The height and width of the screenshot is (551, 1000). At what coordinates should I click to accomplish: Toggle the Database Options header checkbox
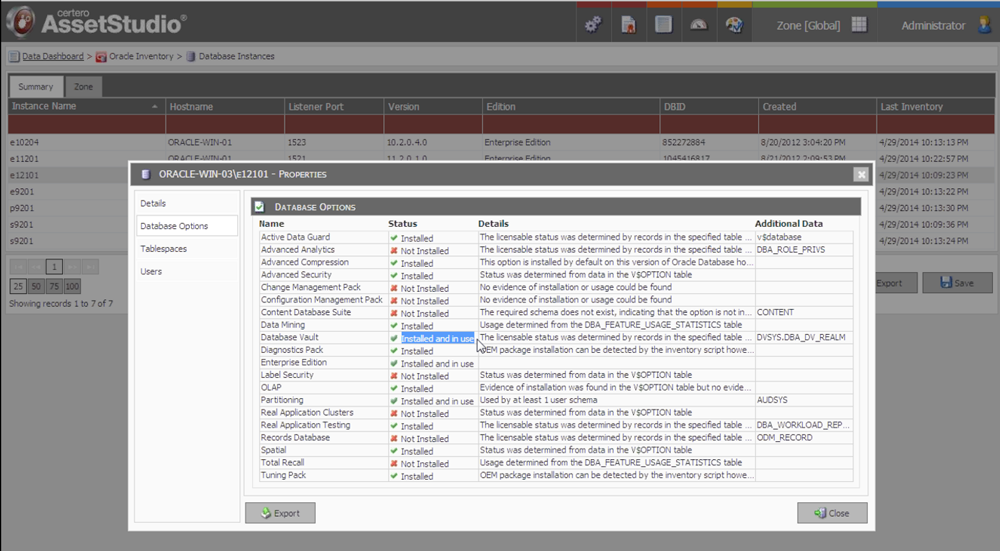coord(259,206)
